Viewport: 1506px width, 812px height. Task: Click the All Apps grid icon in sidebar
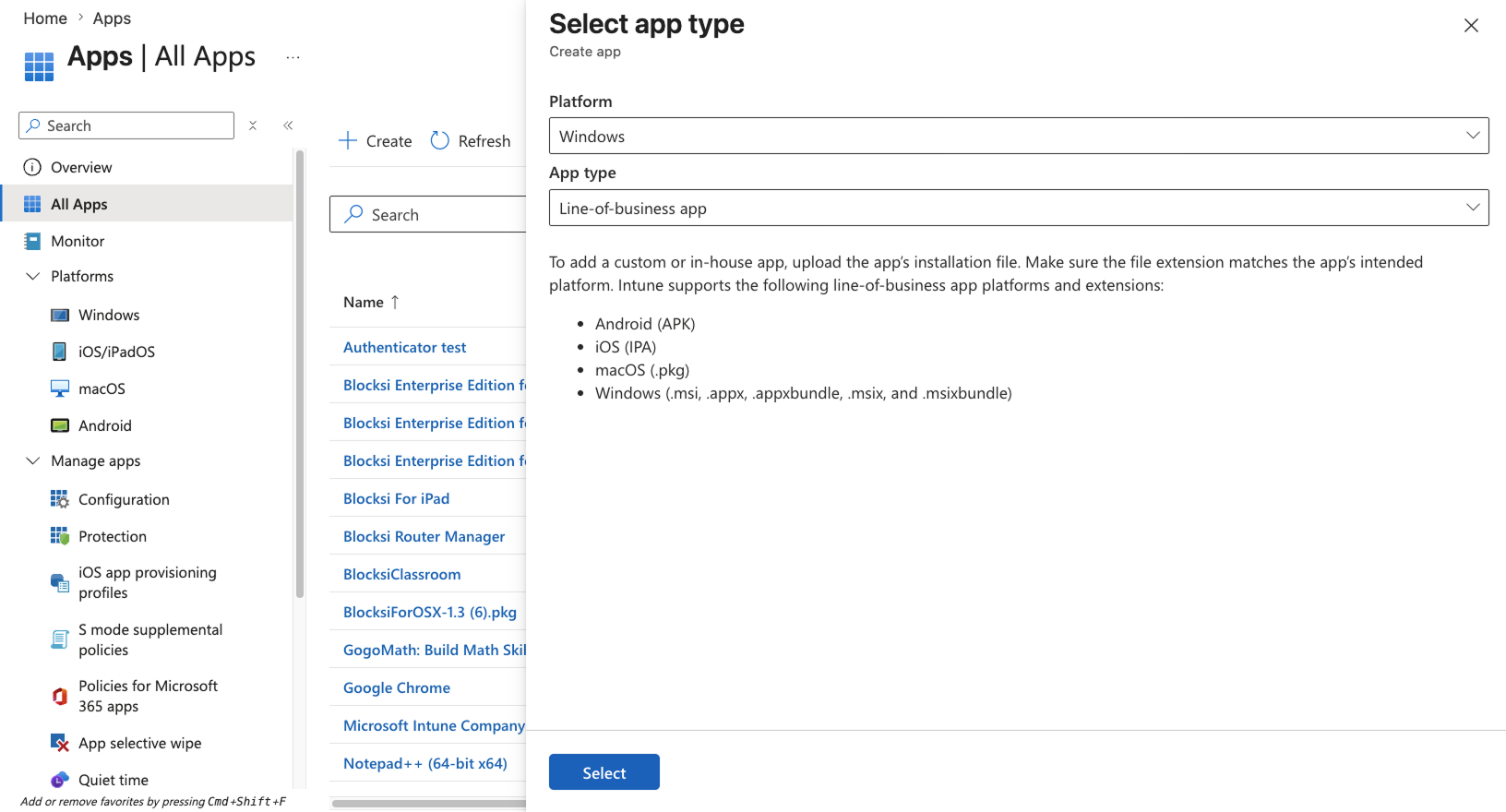pyautogui.click(x=32, y=204)
